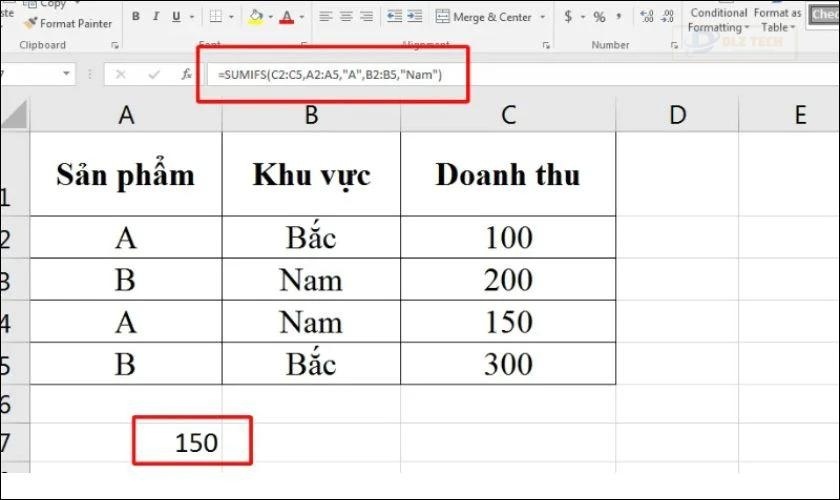Apply Percent Style

[x=599, y=17]
